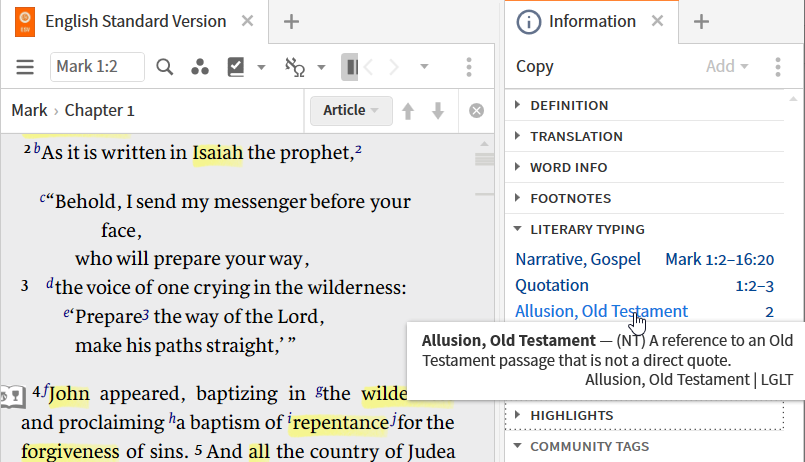This screenshot has height=462, width=805.
Task: Close the Information tab
Action: click(x=657, y=21)
